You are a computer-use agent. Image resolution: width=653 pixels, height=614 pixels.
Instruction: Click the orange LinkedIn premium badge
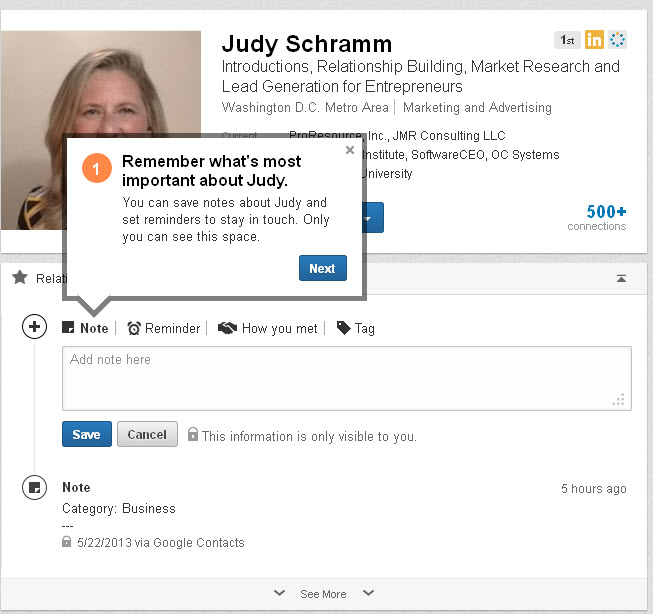pyautogui.click(x=594, y=40)
